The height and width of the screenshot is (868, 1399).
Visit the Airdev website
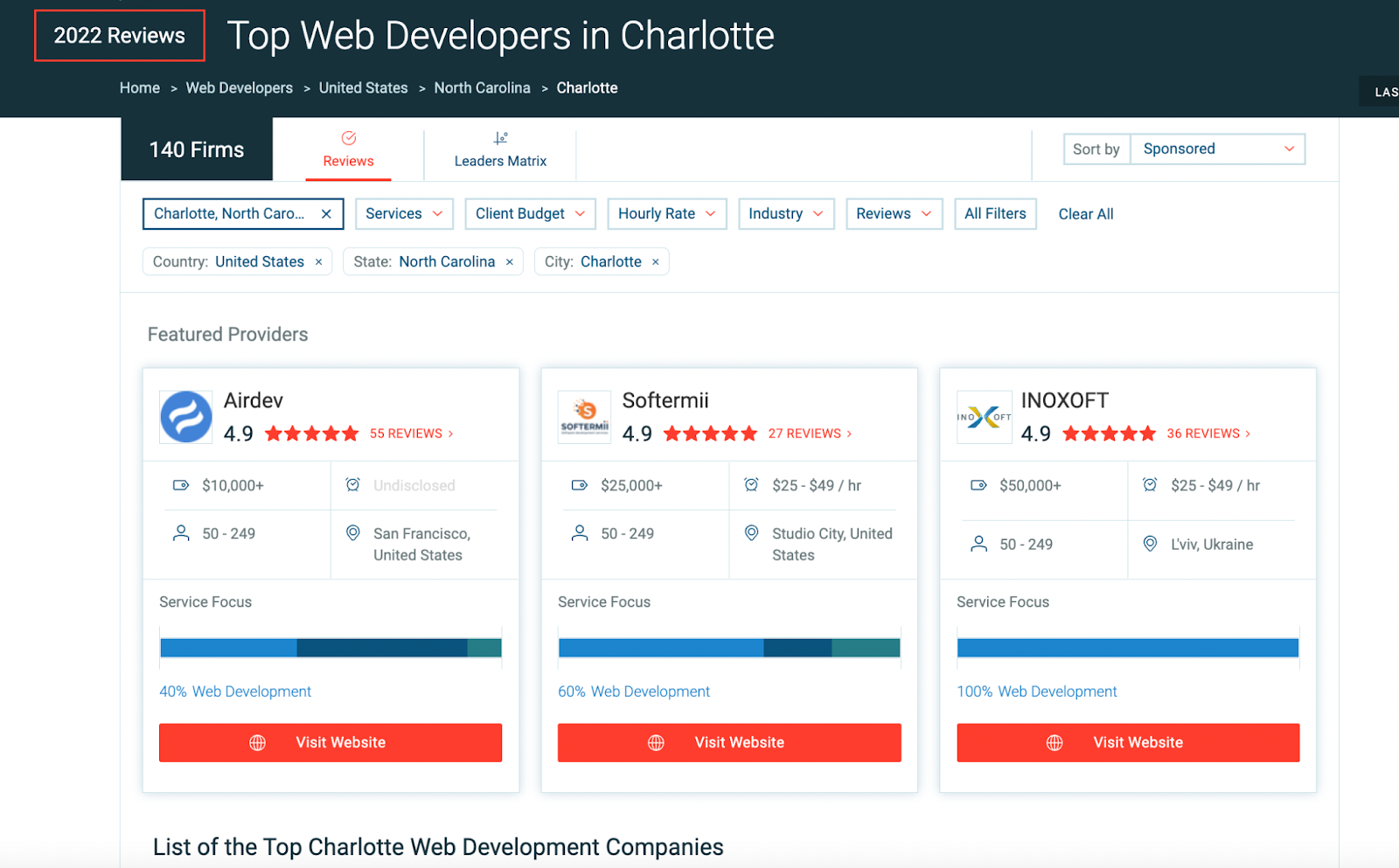click(x=331, y=742)
